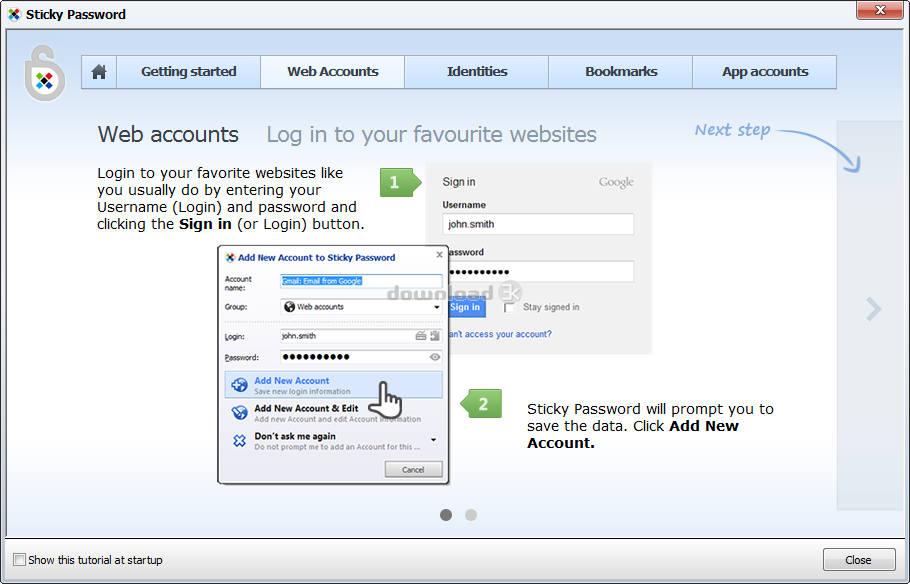Close the Sticky Password window
The width and height of the screenshot is (910, 584).
tap(880, 10)
